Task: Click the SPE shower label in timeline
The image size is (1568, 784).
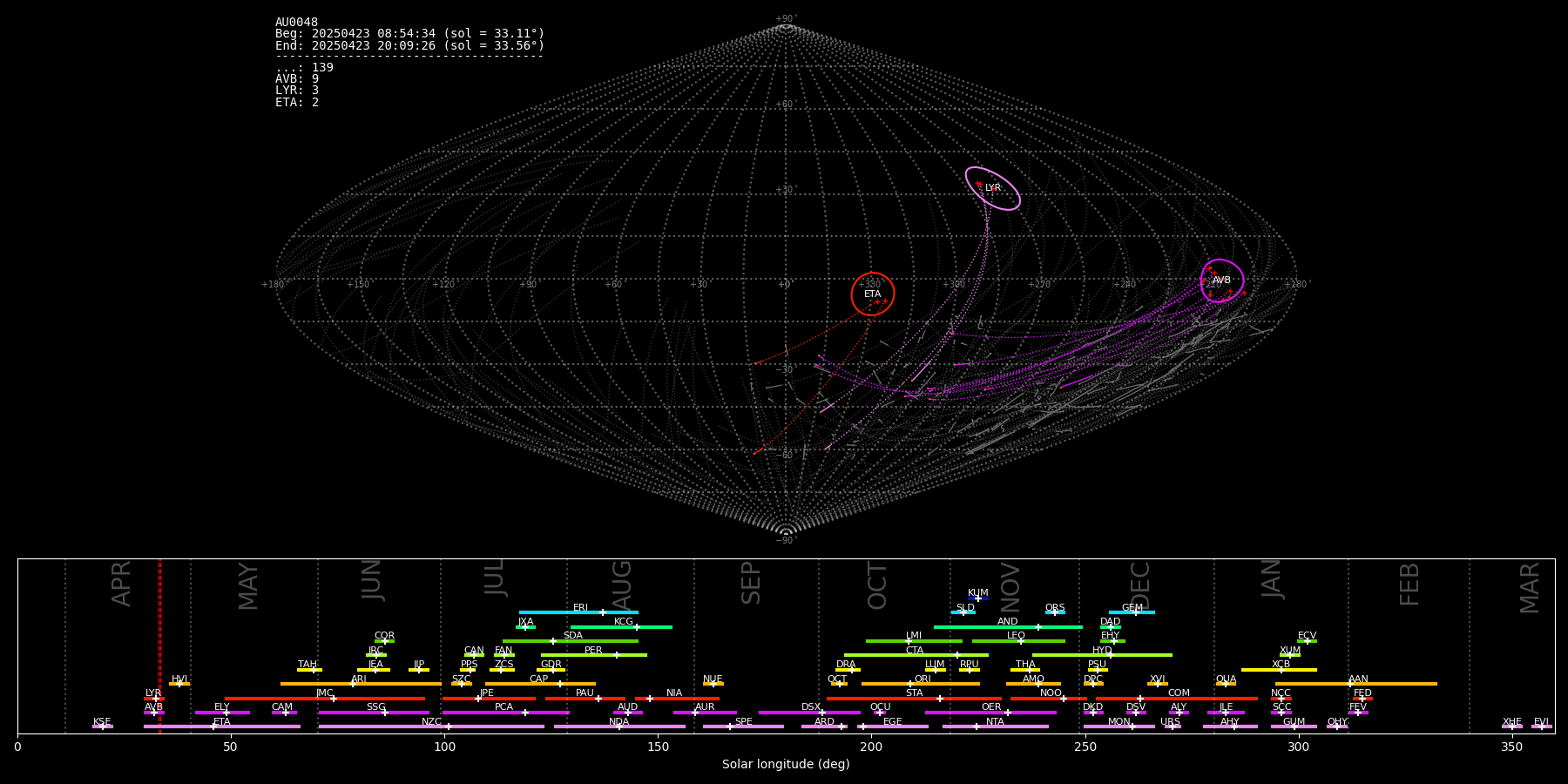Action: 744,722
